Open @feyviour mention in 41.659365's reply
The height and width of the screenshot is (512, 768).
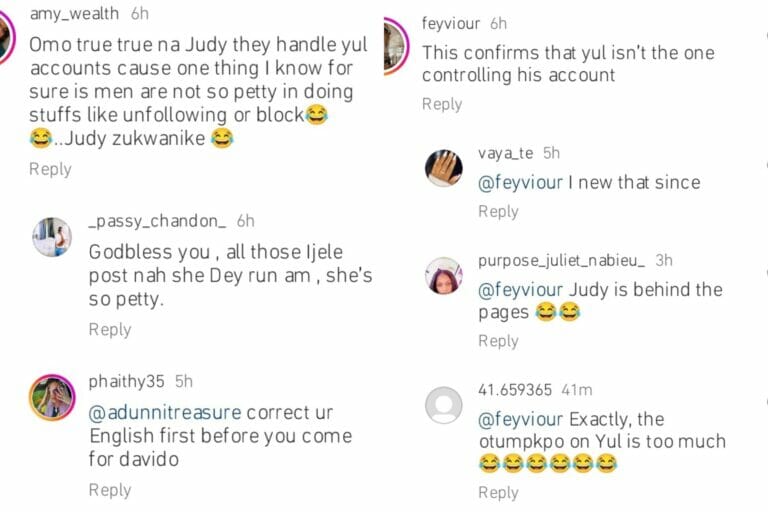[521, 419]
